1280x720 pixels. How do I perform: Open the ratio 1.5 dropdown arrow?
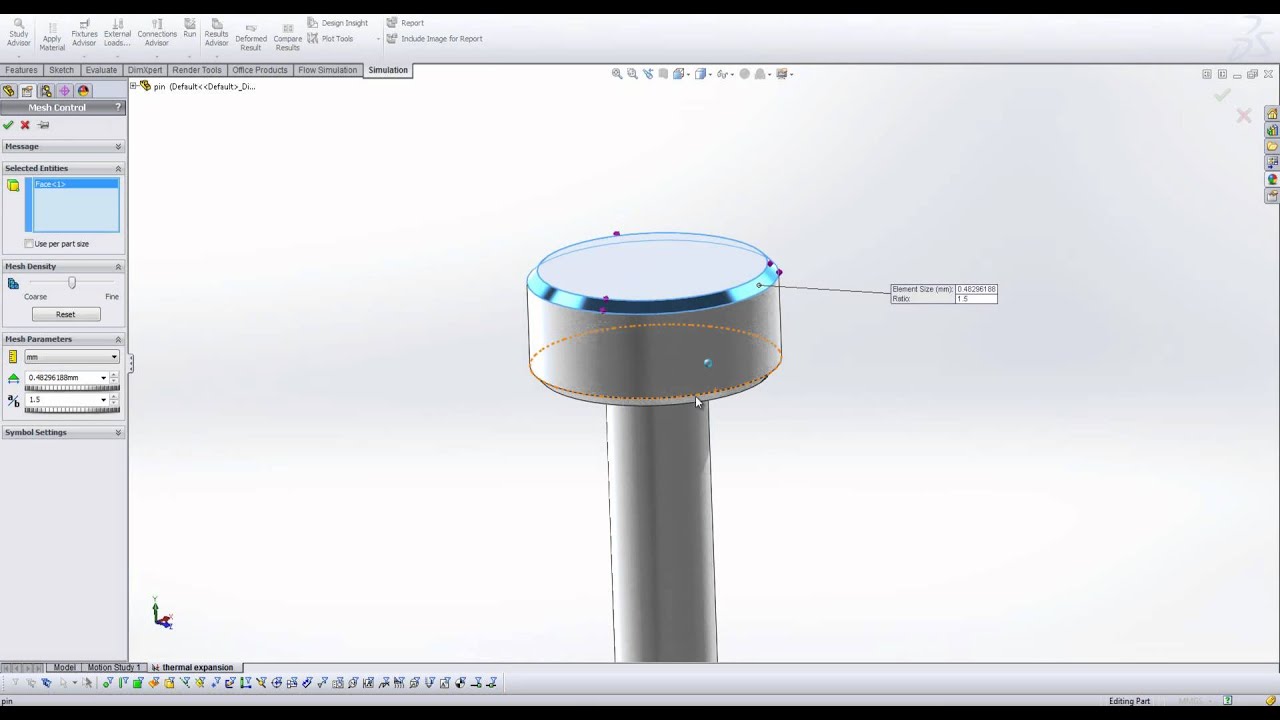click(x=103, y=400)
